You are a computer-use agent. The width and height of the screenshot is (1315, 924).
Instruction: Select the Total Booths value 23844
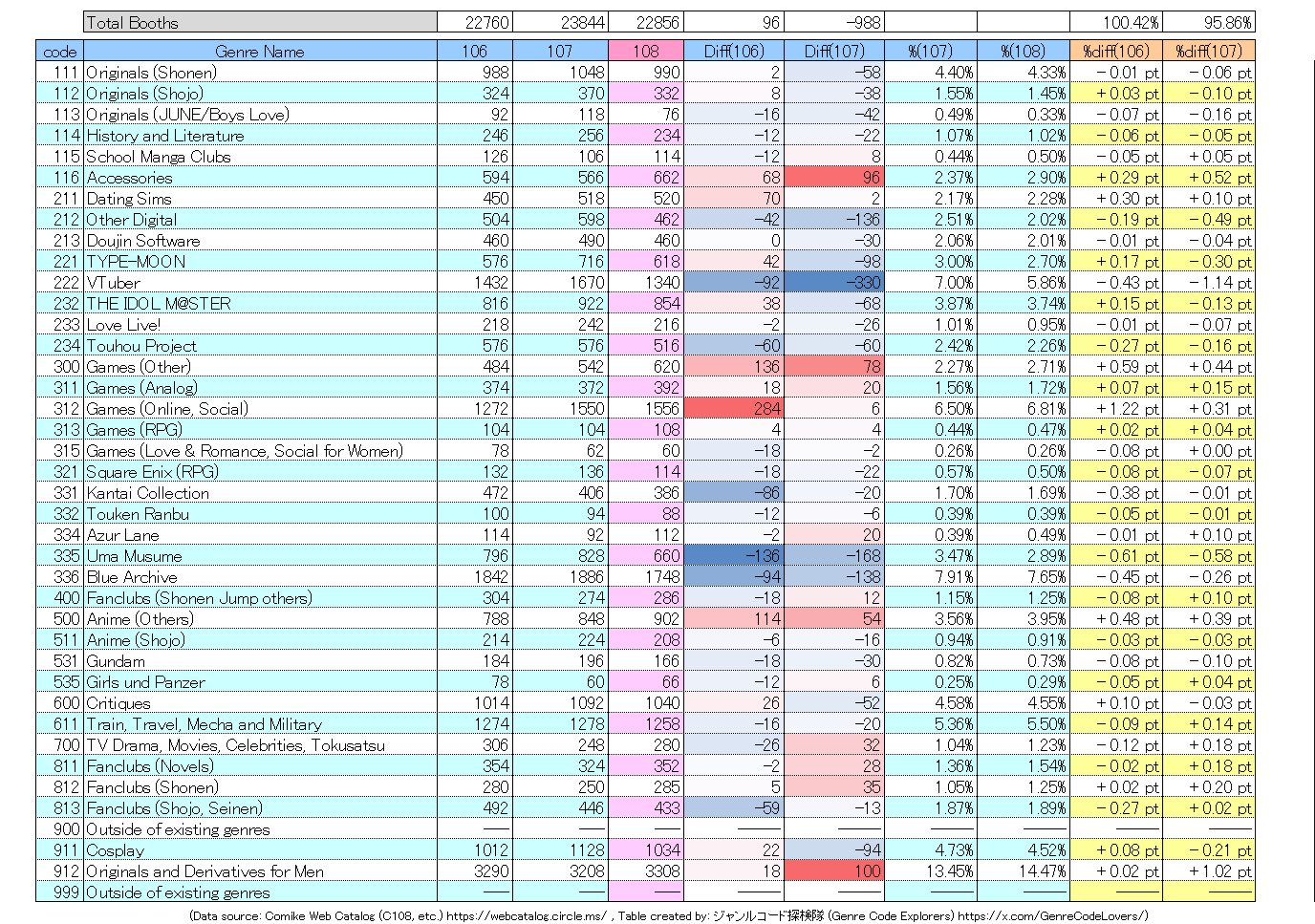pyautogui.click(x=560, y=22)
